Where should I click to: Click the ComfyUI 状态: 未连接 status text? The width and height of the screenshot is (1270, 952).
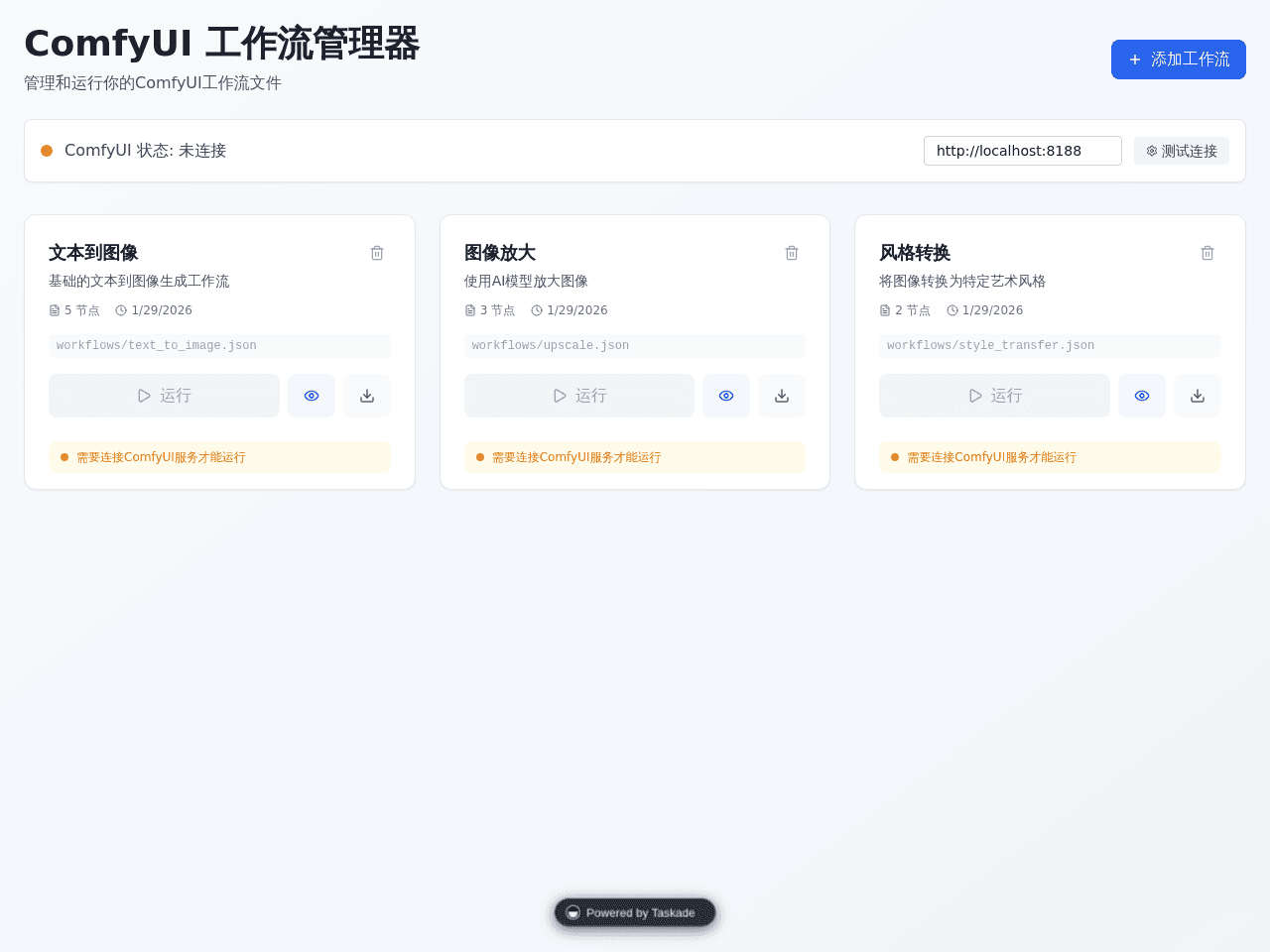(145, 151)
